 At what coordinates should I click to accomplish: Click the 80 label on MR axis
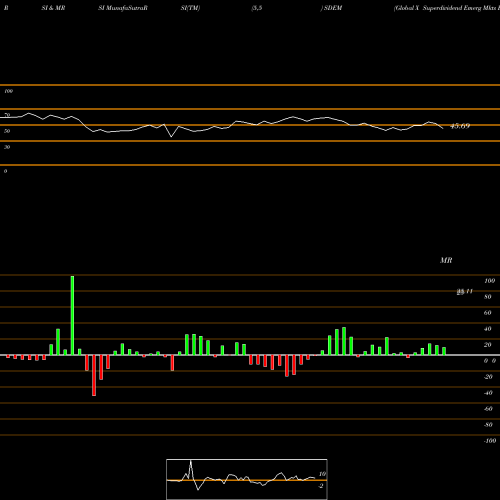pos(488,297)
